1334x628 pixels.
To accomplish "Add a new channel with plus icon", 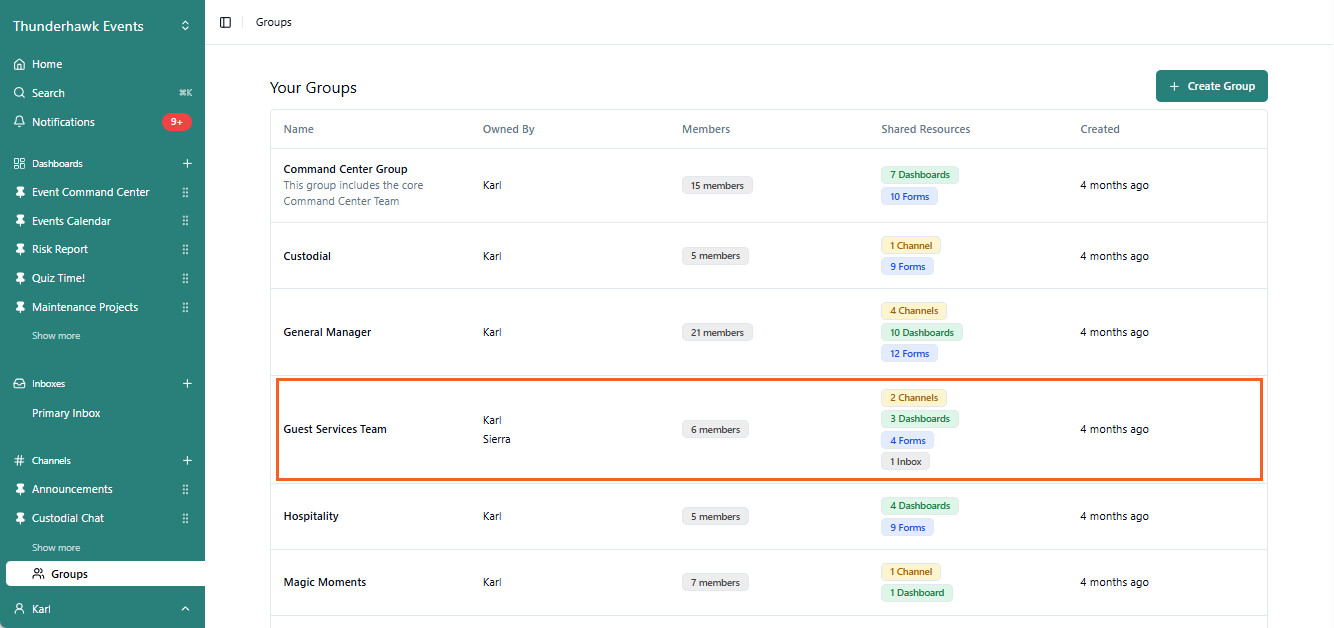I will pyautogui.click(x=187, y=460).
